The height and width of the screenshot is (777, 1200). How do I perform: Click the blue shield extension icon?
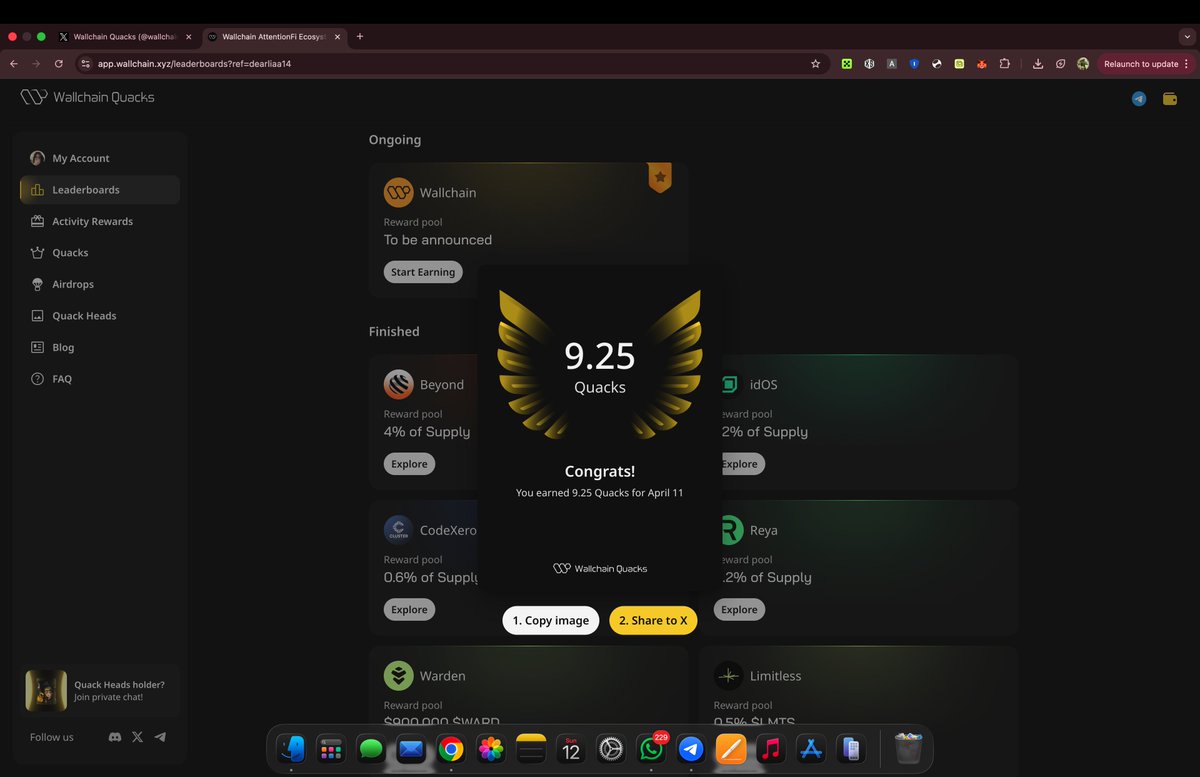coord(914,63)
